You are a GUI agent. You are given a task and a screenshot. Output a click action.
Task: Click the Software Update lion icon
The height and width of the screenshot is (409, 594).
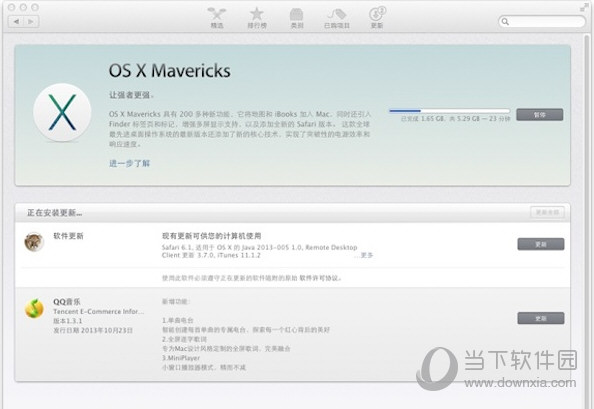point(34,242)
